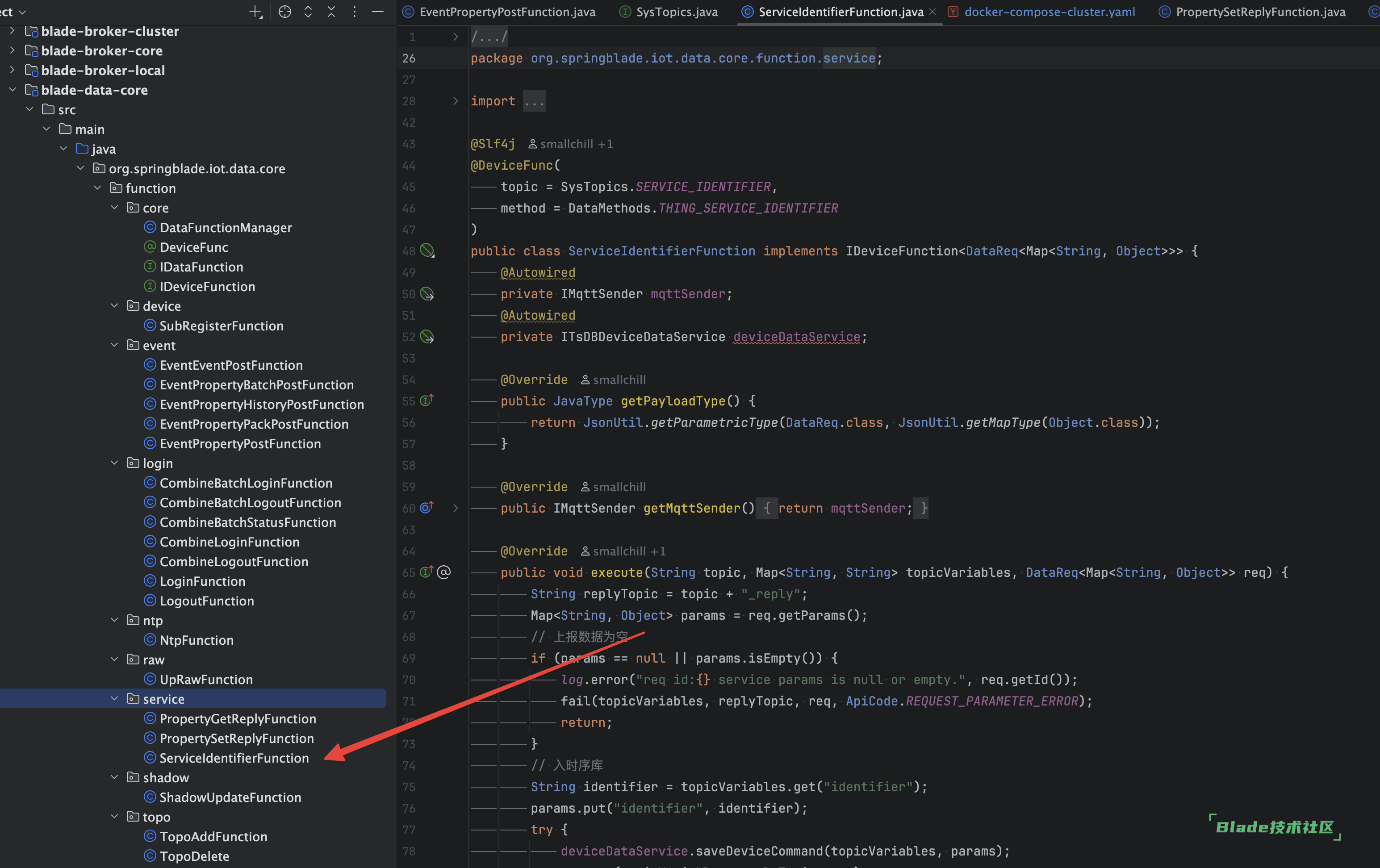Image resolution: width=1380 pixels, height=868 pixels.
Task: Expand the blade-broker-core module
Action: click(x=12, y=50)
